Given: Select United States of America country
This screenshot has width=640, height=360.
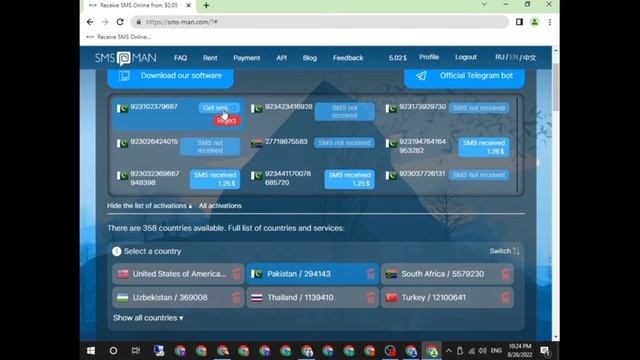Looking at the screenshot, I should (178, 274).
